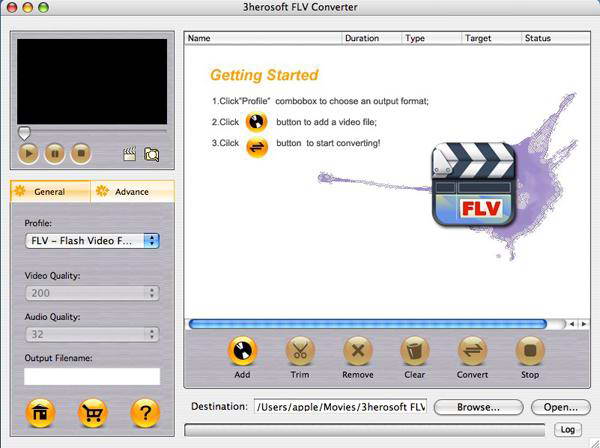
Task: Click the video preview screen
Action: pyautogui.click(x=92, y=81)
